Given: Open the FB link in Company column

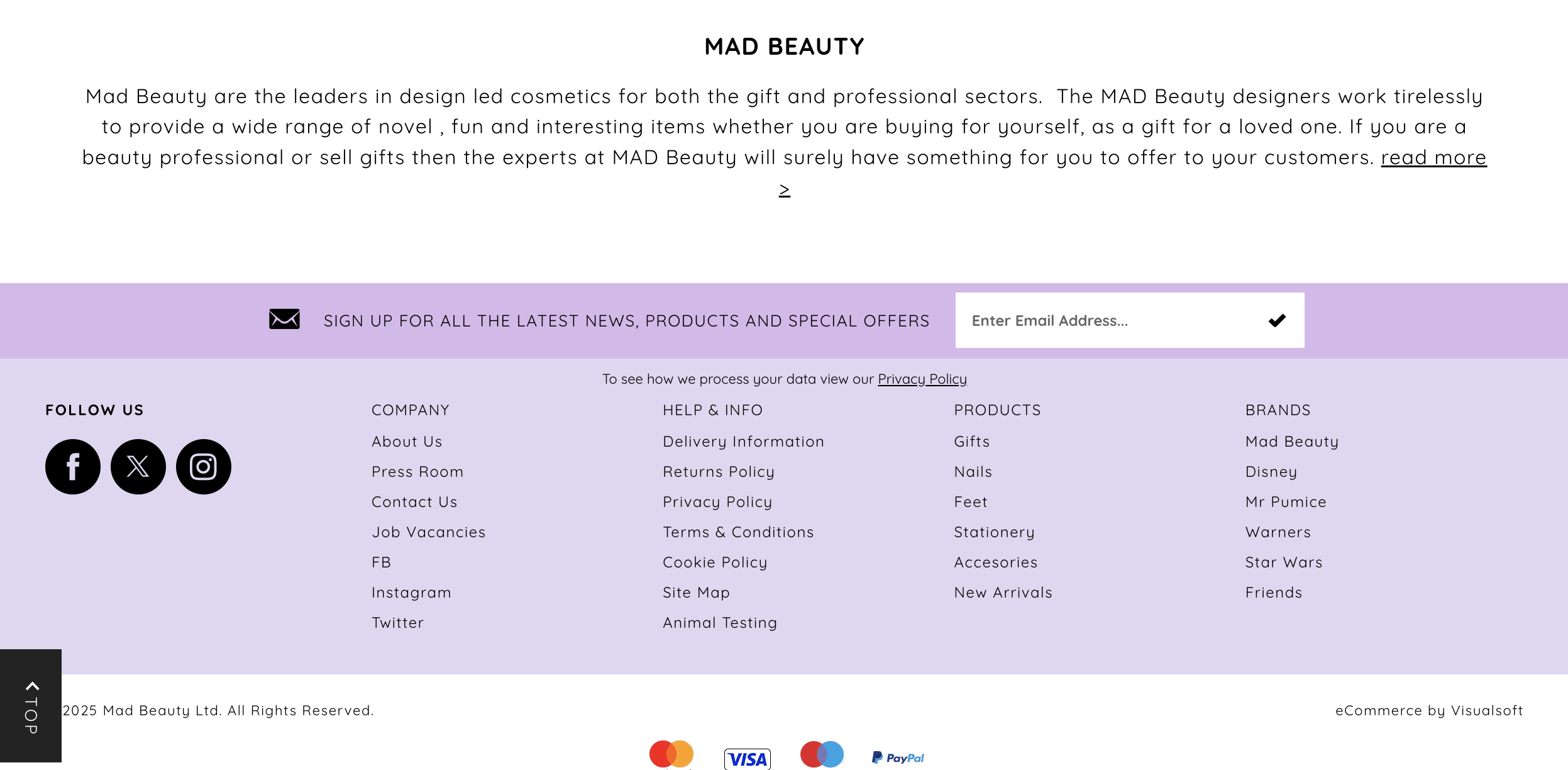Looking at the screenshot, I should point(382,562).
